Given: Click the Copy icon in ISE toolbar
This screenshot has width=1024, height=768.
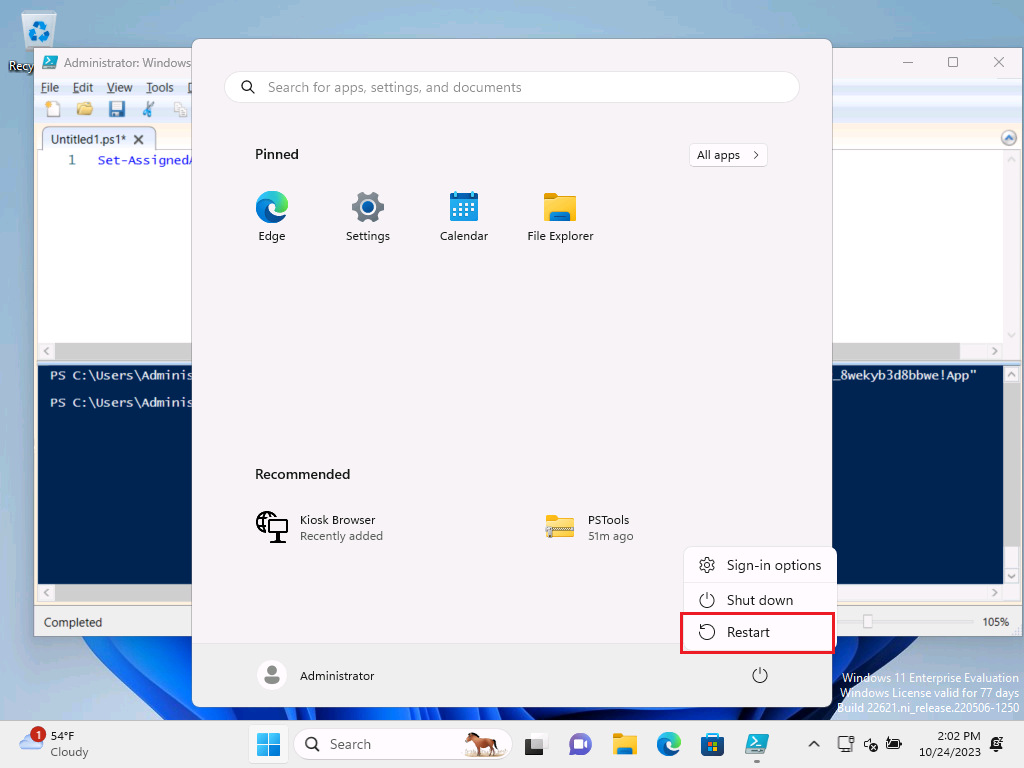Looking at the screenshot, I should click(180, 109).
